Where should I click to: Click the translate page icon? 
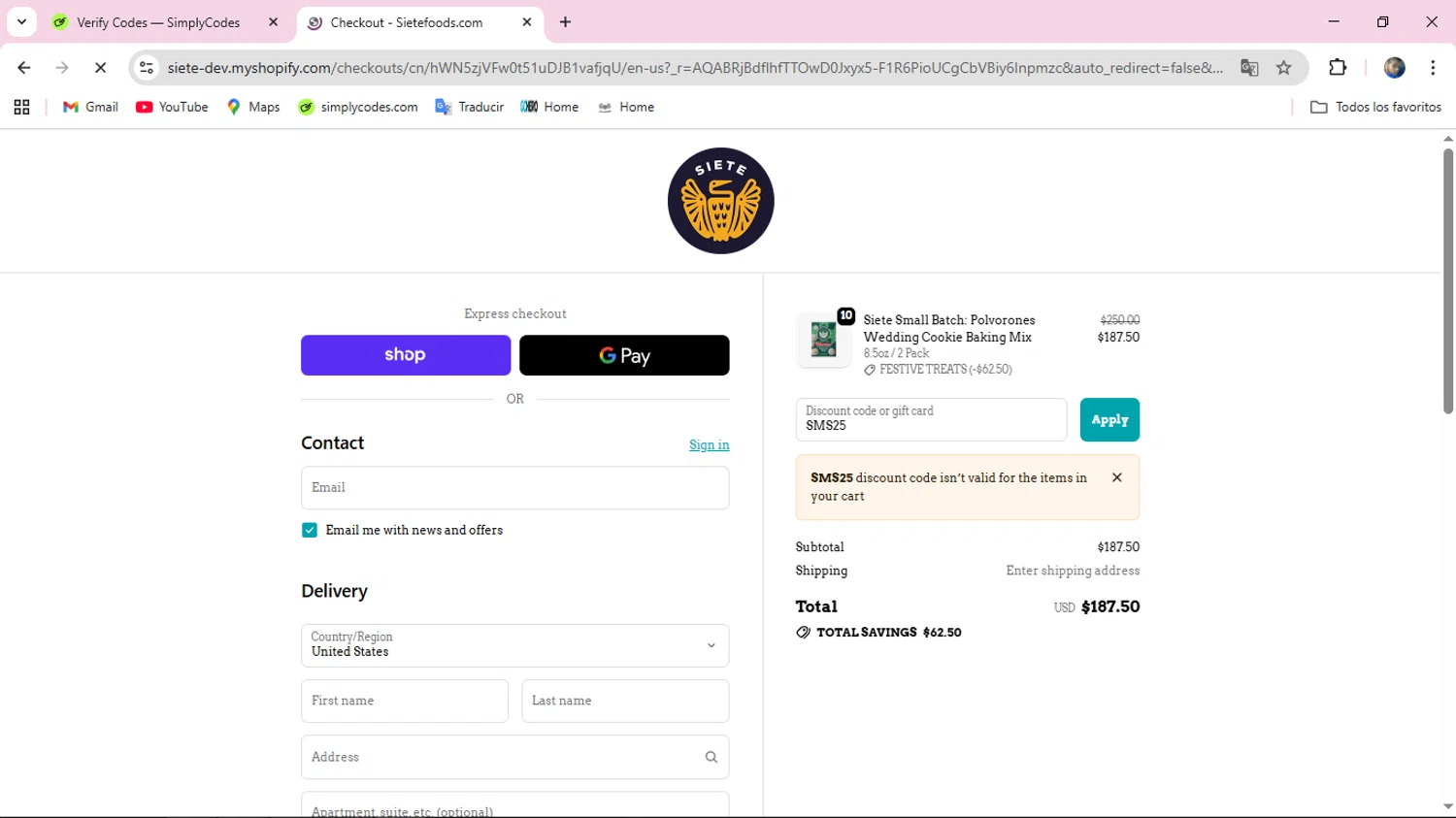pos(1249,68)
